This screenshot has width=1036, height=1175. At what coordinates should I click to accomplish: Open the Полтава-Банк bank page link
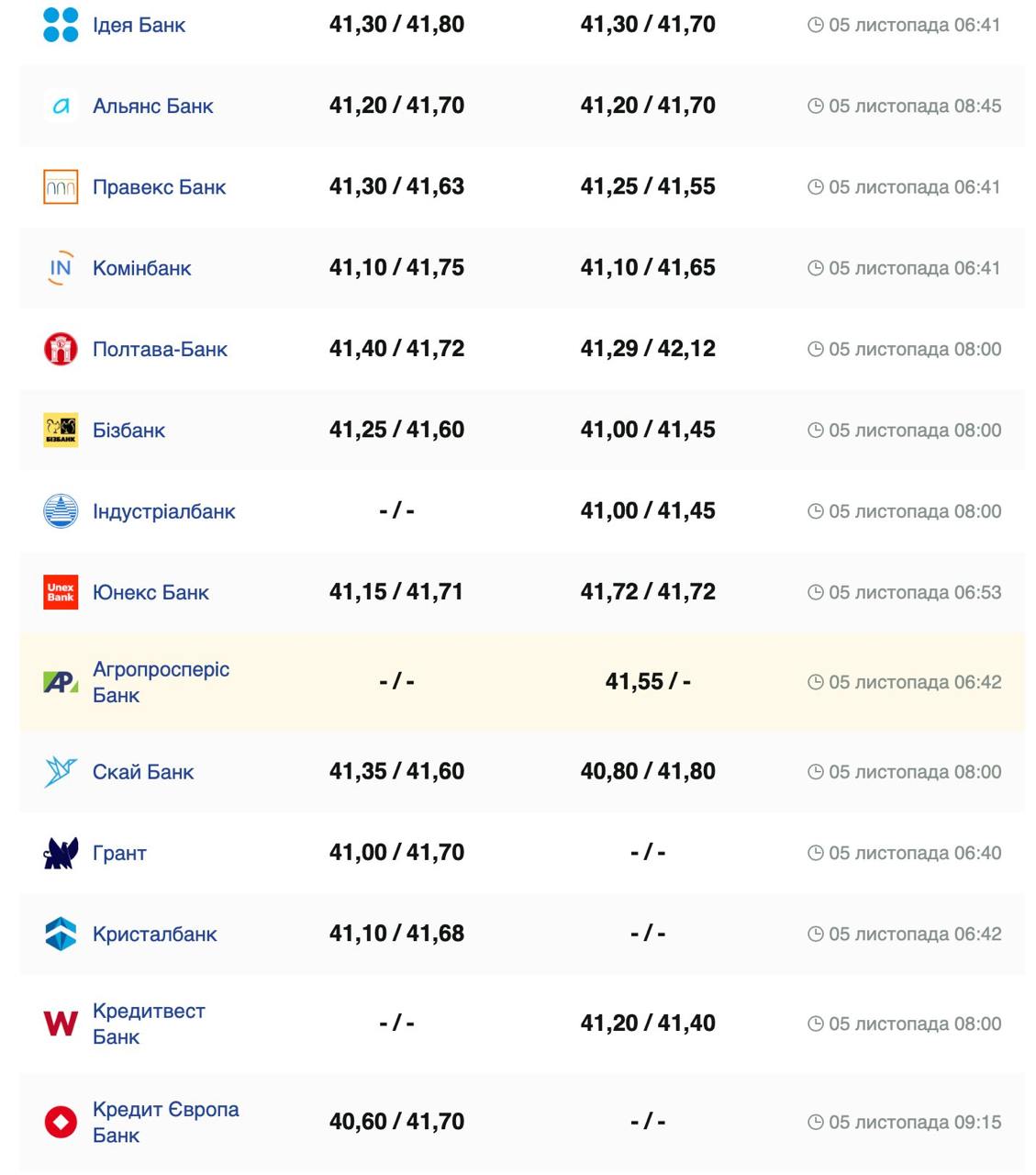[160, 349]
